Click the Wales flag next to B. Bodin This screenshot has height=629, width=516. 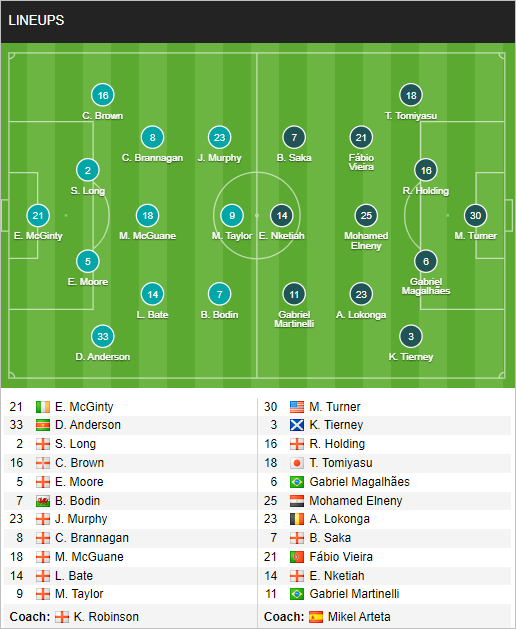click(x=43, y=501)
